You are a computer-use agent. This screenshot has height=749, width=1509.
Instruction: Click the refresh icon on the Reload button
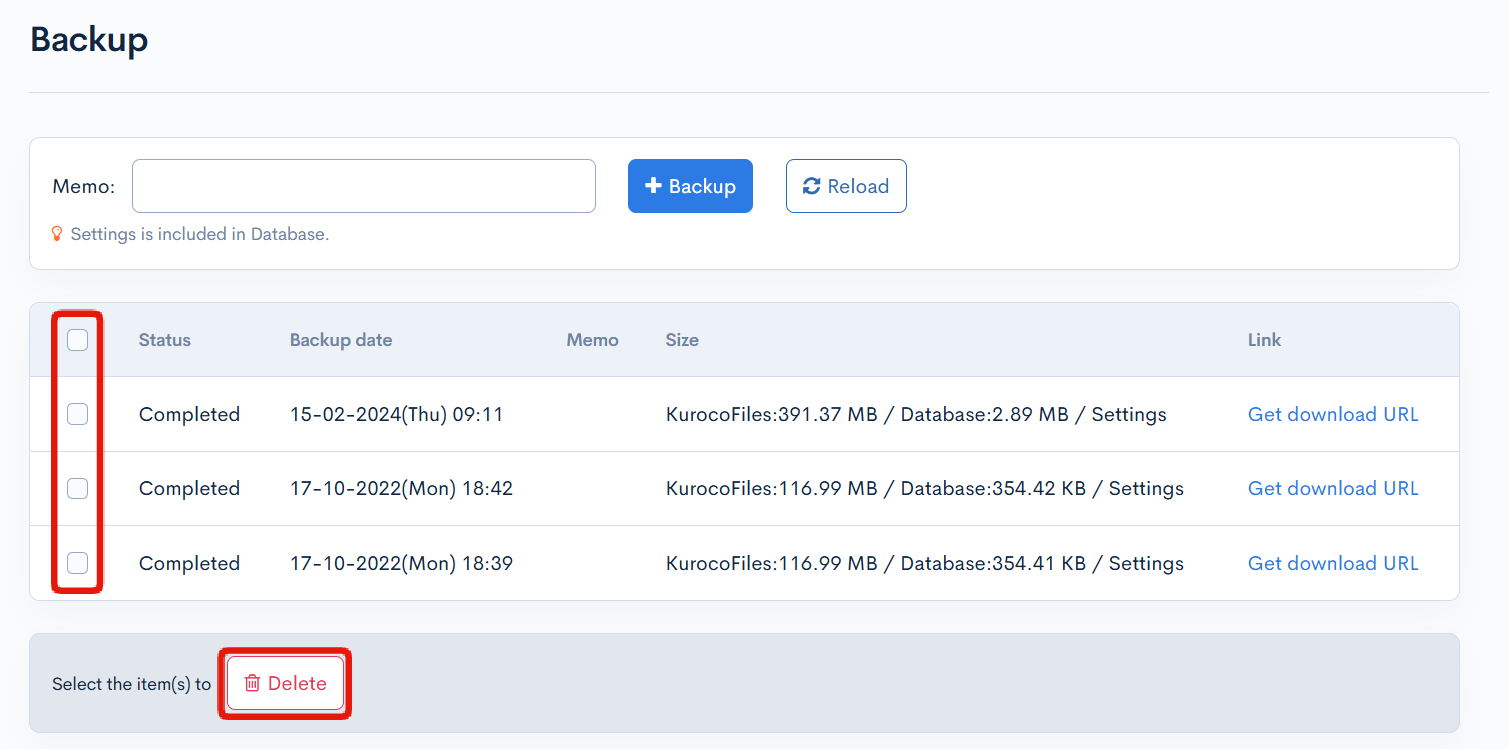tap(812, 185)
